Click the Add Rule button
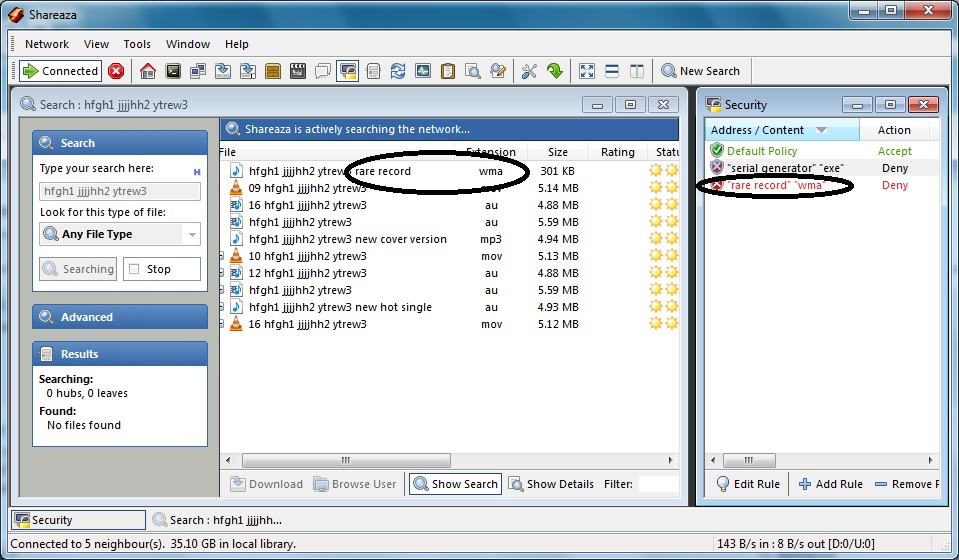The image size is (959, 560). click(830, 484)
